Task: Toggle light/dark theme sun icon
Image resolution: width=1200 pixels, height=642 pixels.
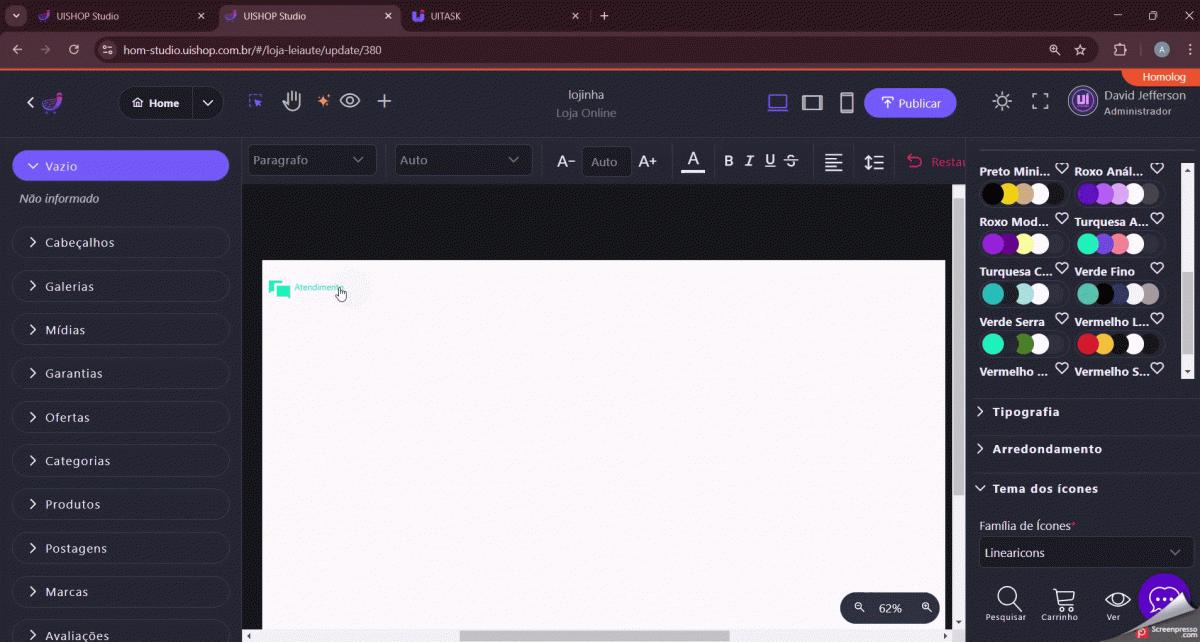Action: coord(1001,101)
